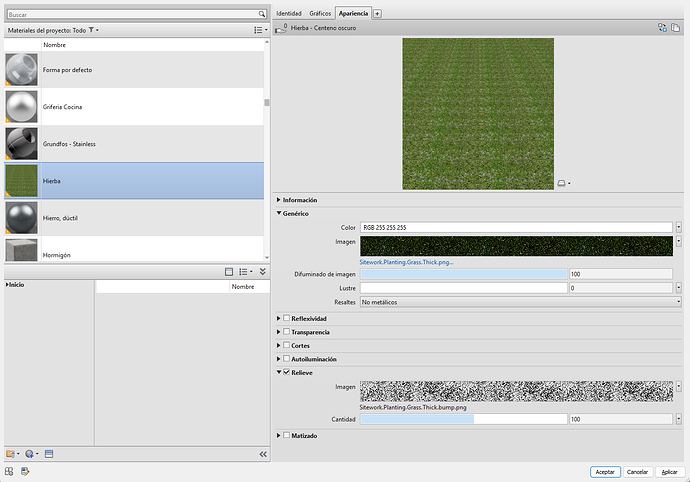Click the Difuminado de imagen slider

tap(463, 274)
